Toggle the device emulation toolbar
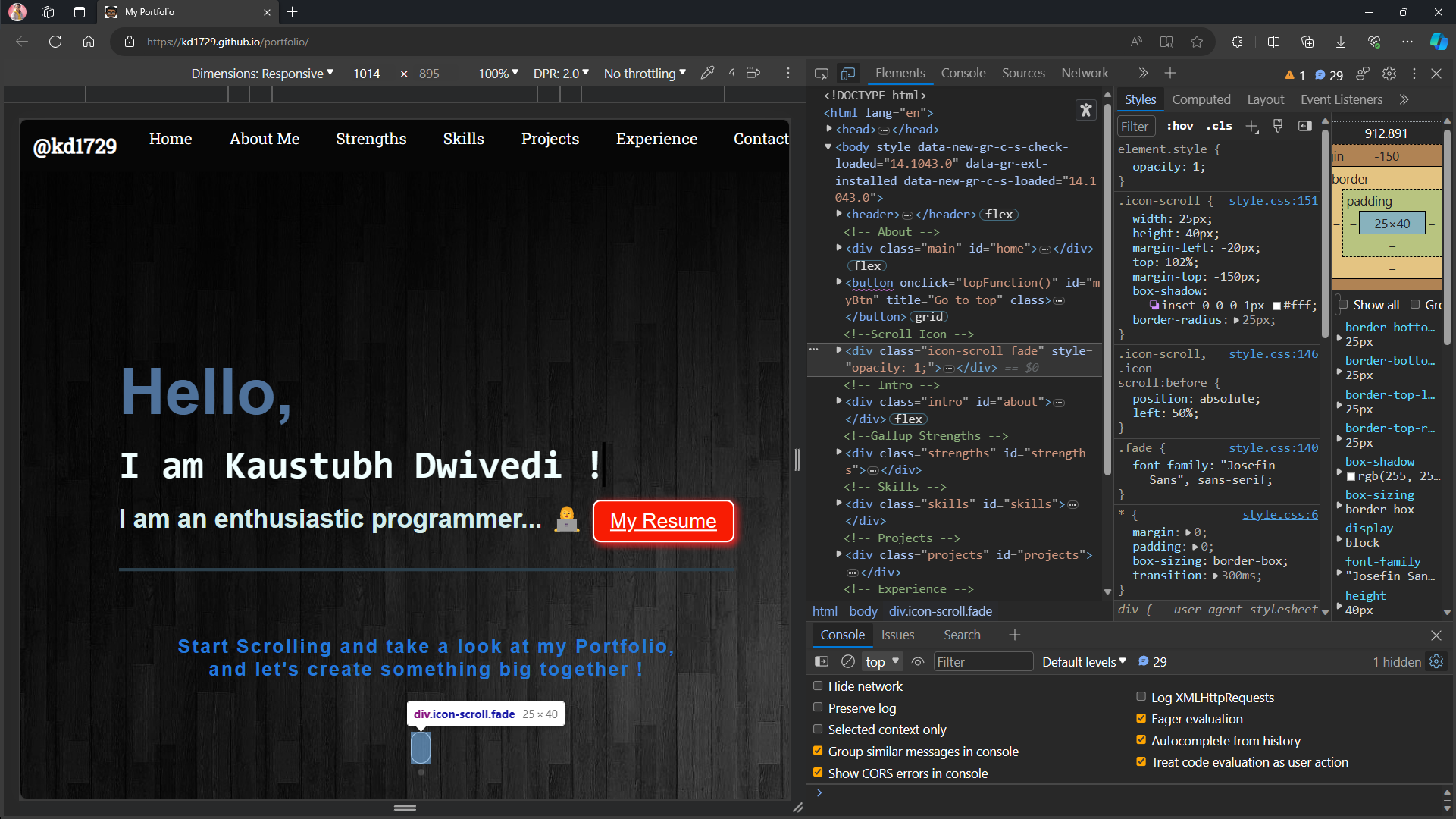The width and height of the screenshot is (1456, 819). [848, 73]
